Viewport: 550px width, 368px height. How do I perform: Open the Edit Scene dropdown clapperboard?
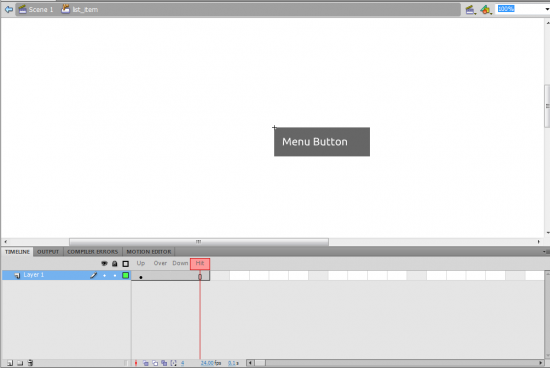pyautogui.click(x=470, y=10)
